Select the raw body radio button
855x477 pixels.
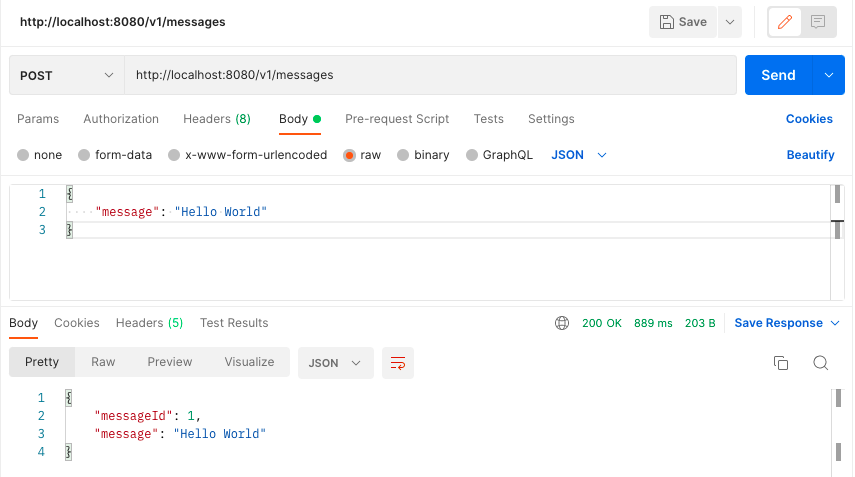[x=350, y=155]
